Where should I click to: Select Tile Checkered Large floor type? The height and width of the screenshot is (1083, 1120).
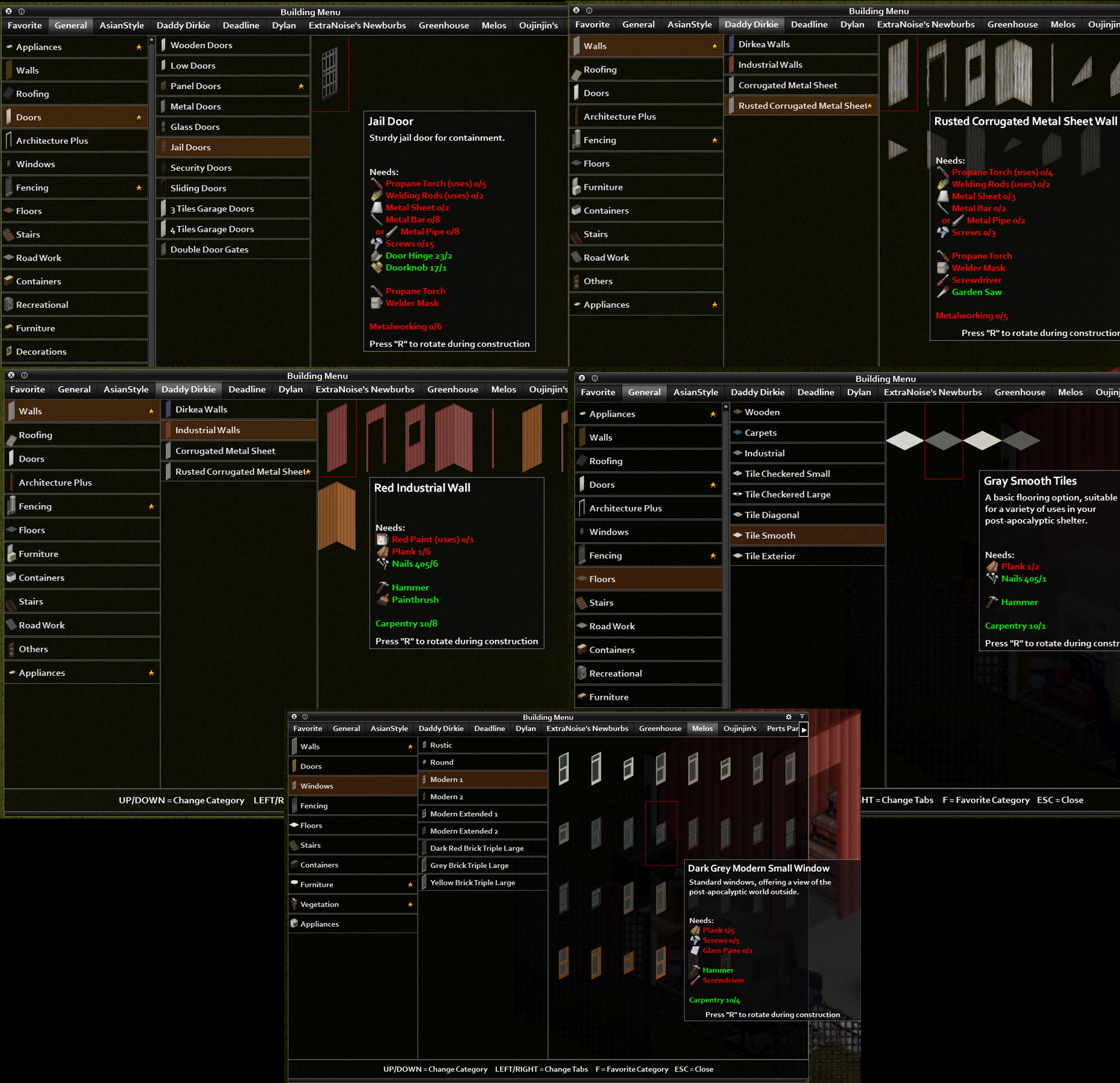807,494
